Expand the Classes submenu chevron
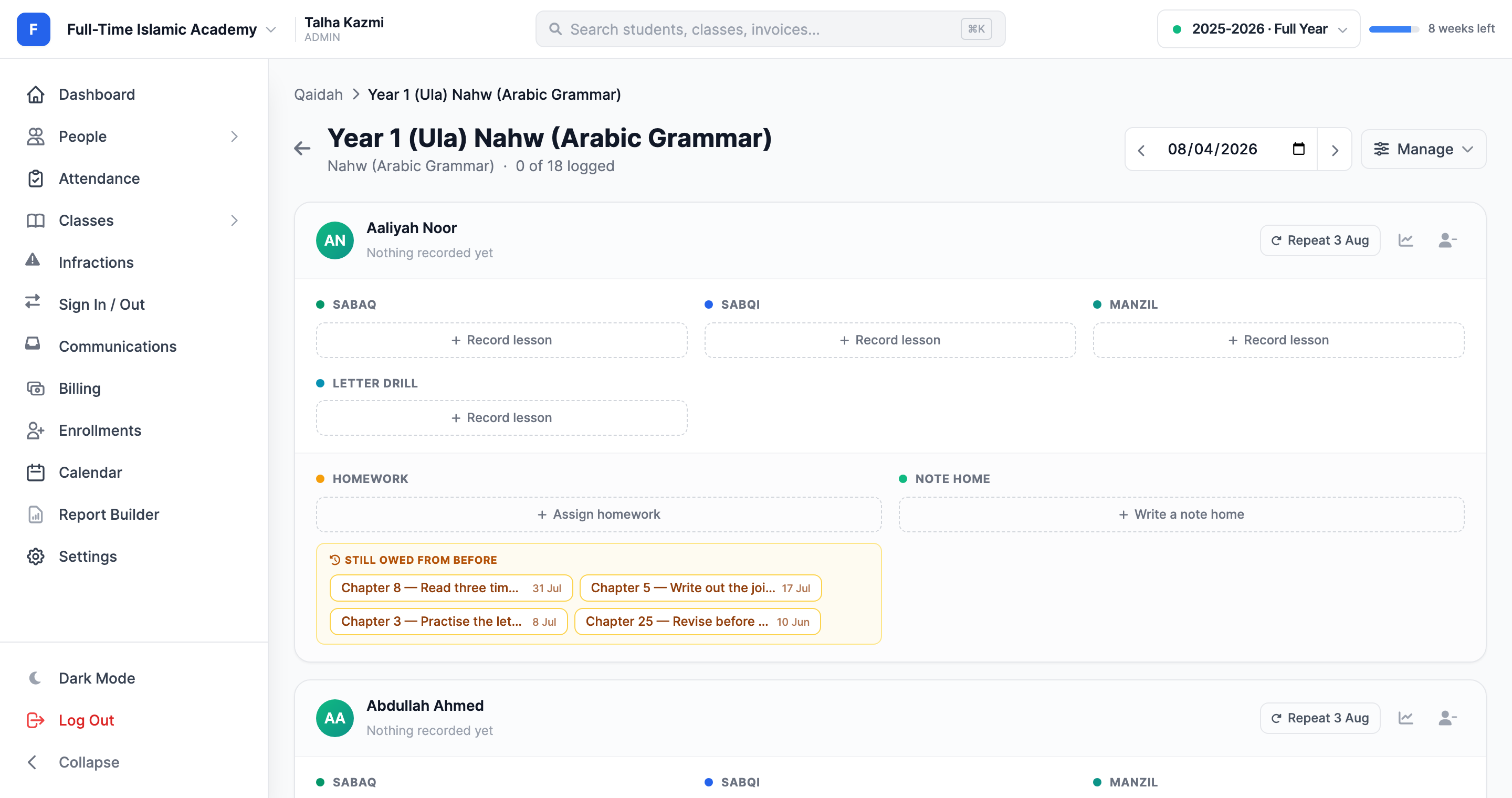1512x798 pixels. click(x=234, y=220)
